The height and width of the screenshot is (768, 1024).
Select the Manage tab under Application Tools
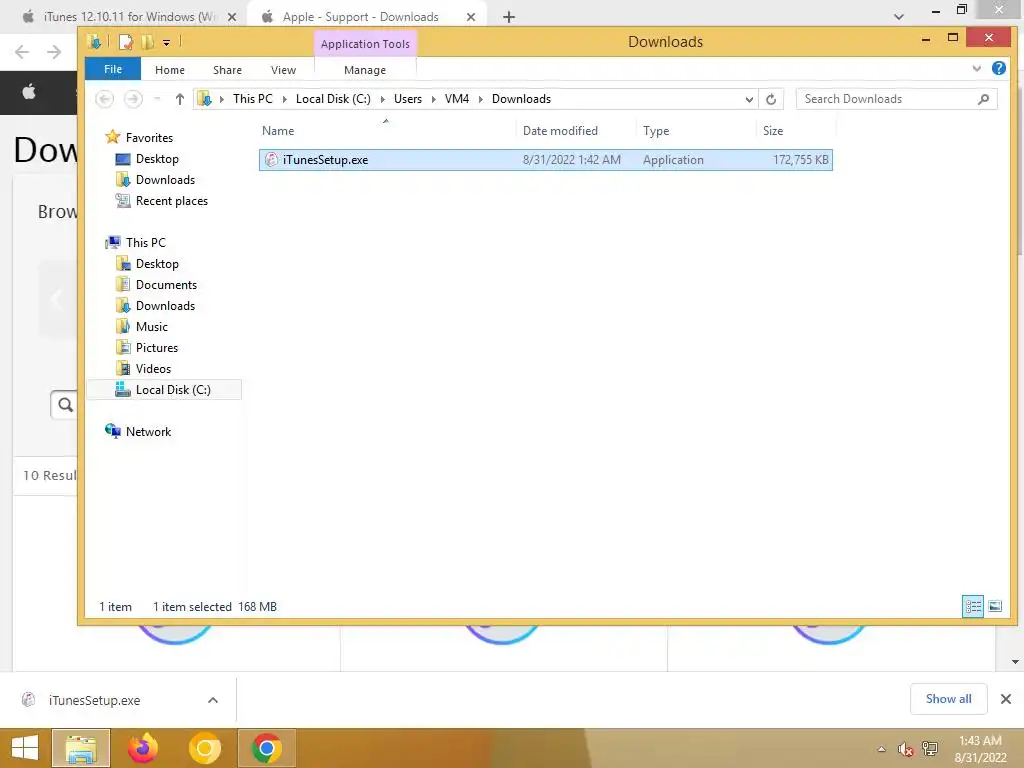coord(364,70)
